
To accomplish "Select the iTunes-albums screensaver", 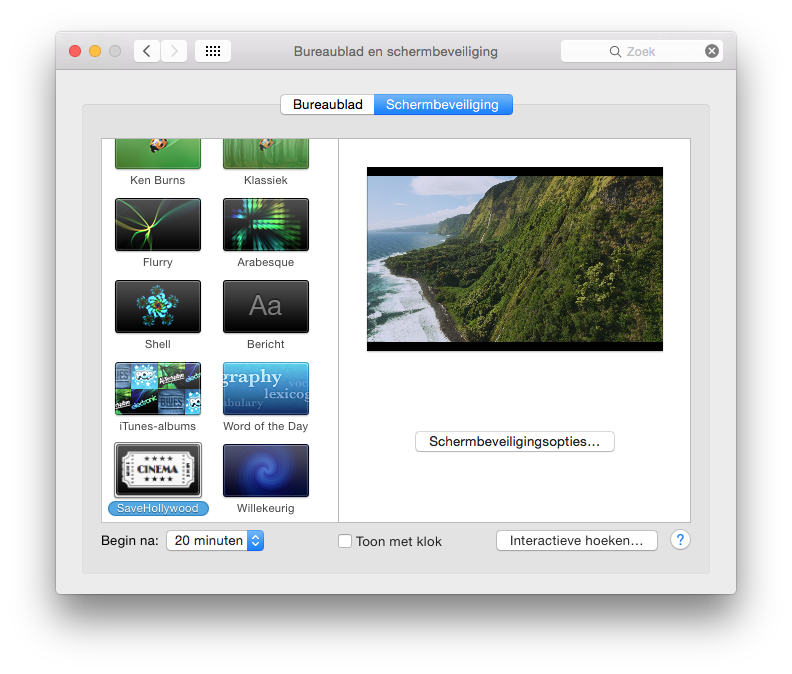I will [x=158, y=388].
